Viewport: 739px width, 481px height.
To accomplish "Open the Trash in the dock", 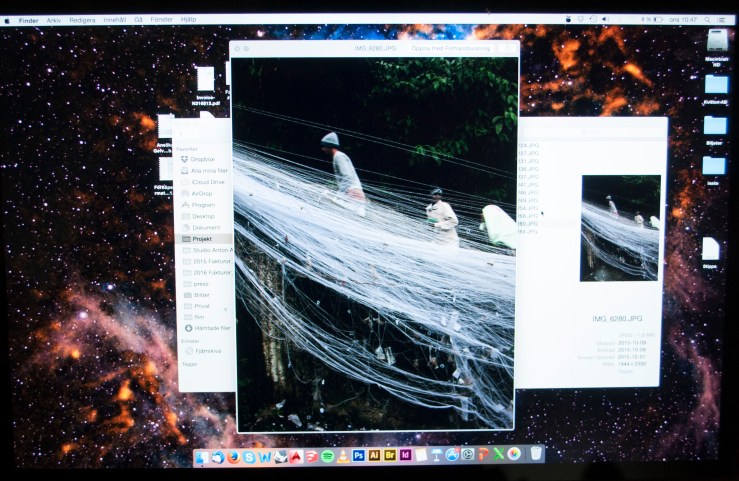I will [536, 455].
